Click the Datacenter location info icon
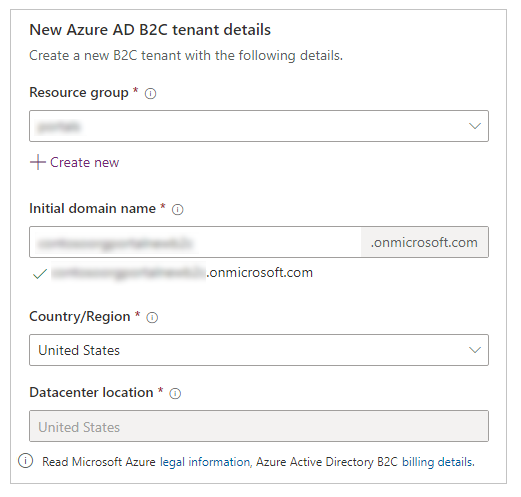The image size is (521, 497). [x=175, y=394]
